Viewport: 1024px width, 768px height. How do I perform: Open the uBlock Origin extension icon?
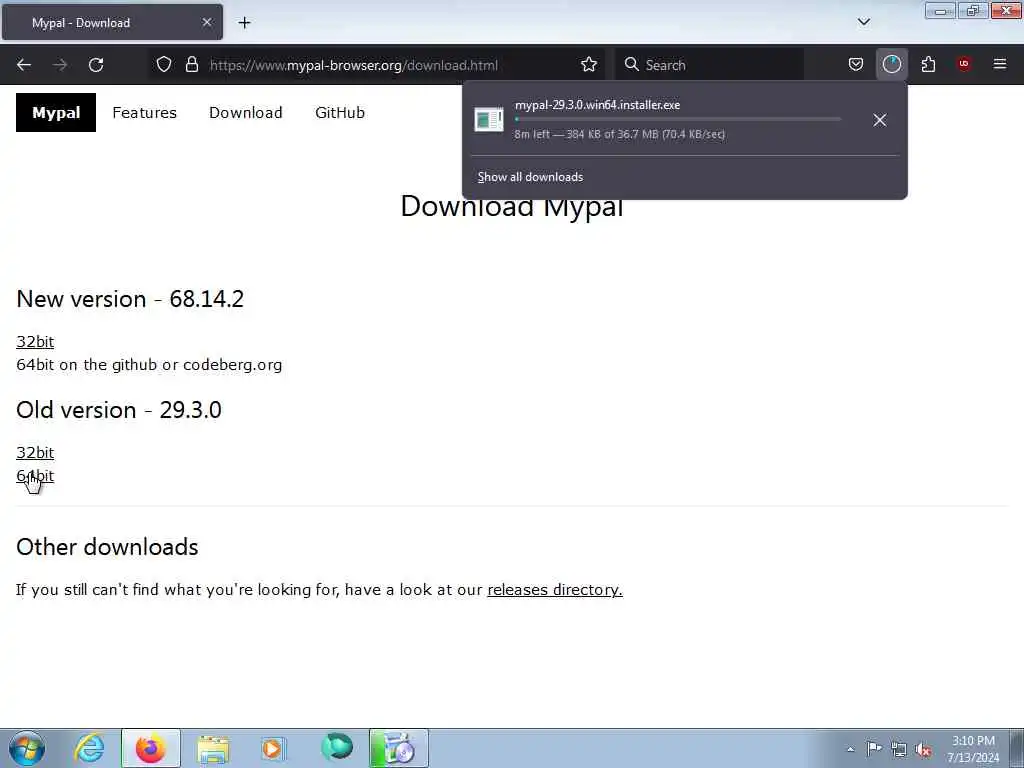point(964,64)
